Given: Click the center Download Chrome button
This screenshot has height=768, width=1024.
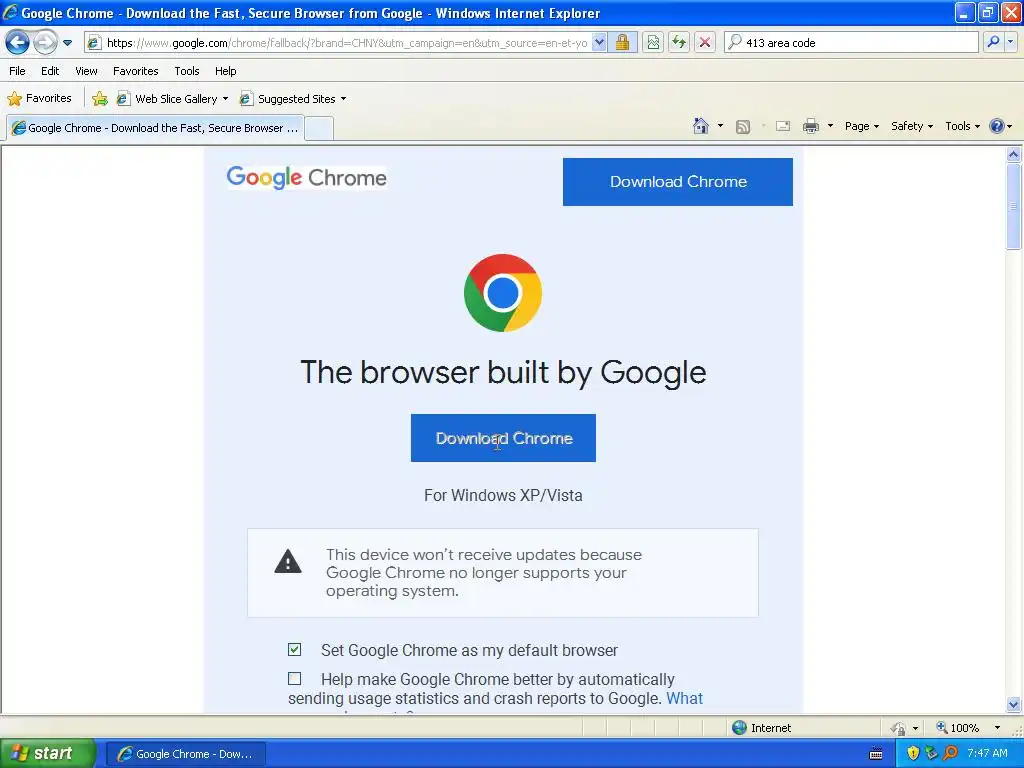Looking at the screenshot, I should (503, 438).
